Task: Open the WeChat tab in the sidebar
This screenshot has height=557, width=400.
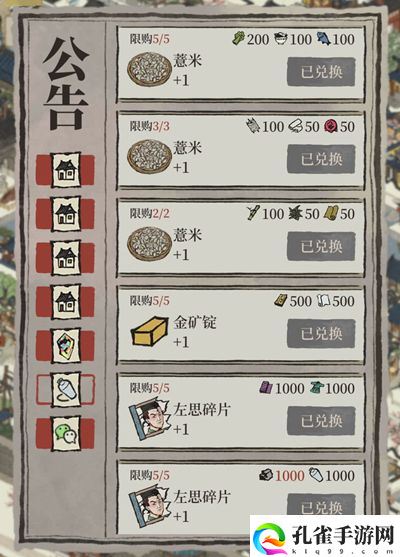Action: [66, 433]
